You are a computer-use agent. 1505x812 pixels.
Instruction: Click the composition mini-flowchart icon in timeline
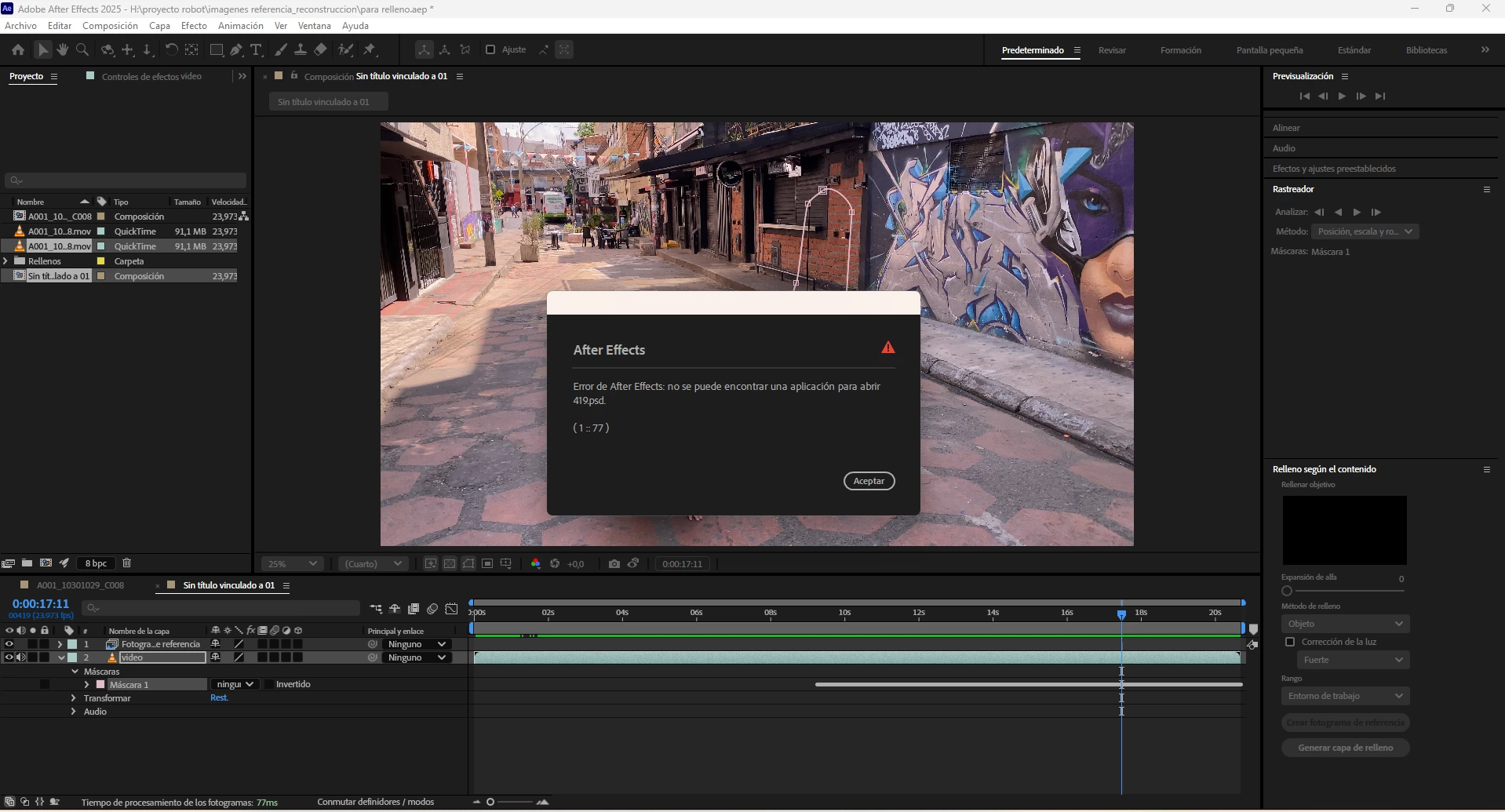[376, 608]
